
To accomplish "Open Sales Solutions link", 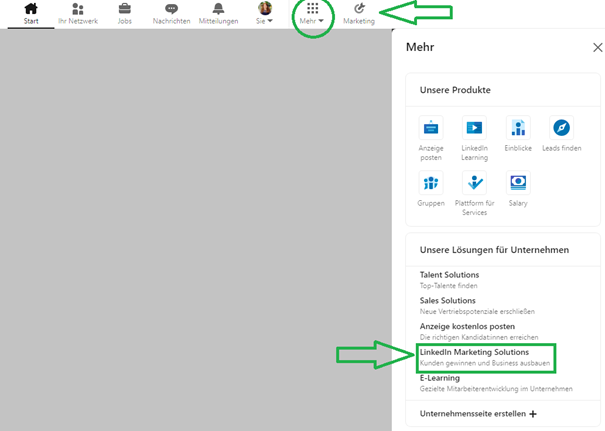I will [448, 300].
